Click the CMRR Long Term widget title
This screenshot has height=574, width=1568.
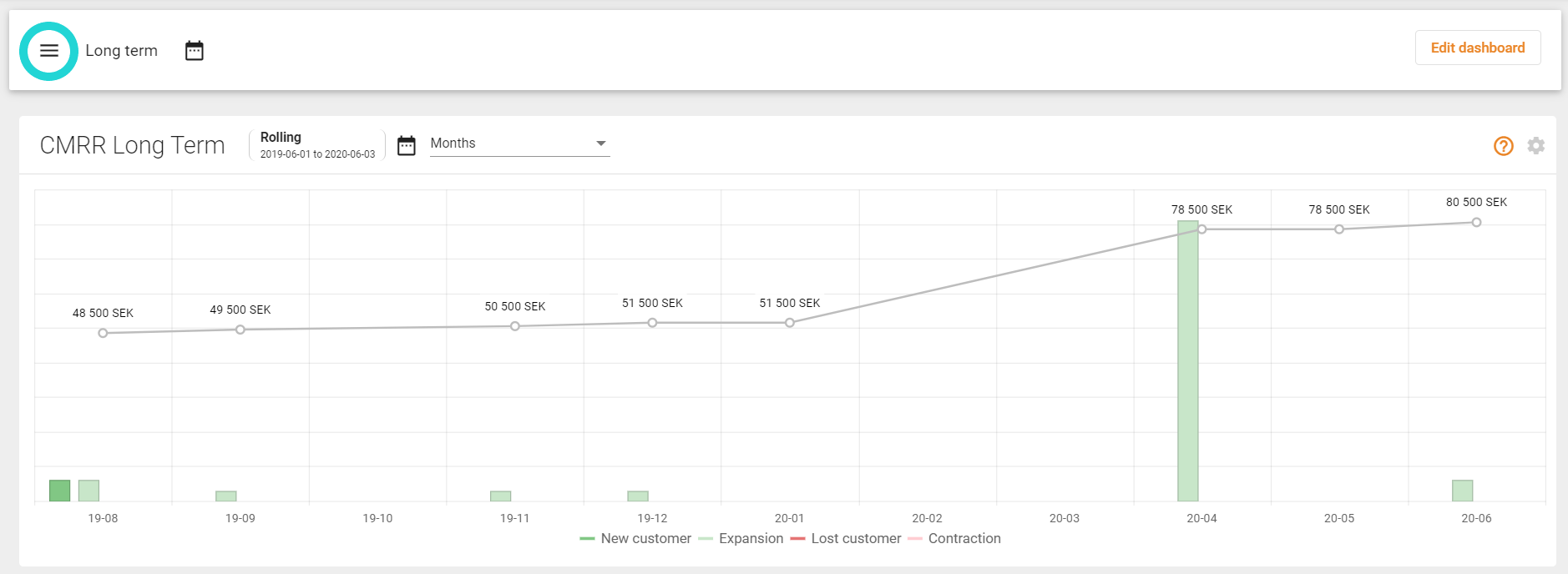(x=133, y=145)
